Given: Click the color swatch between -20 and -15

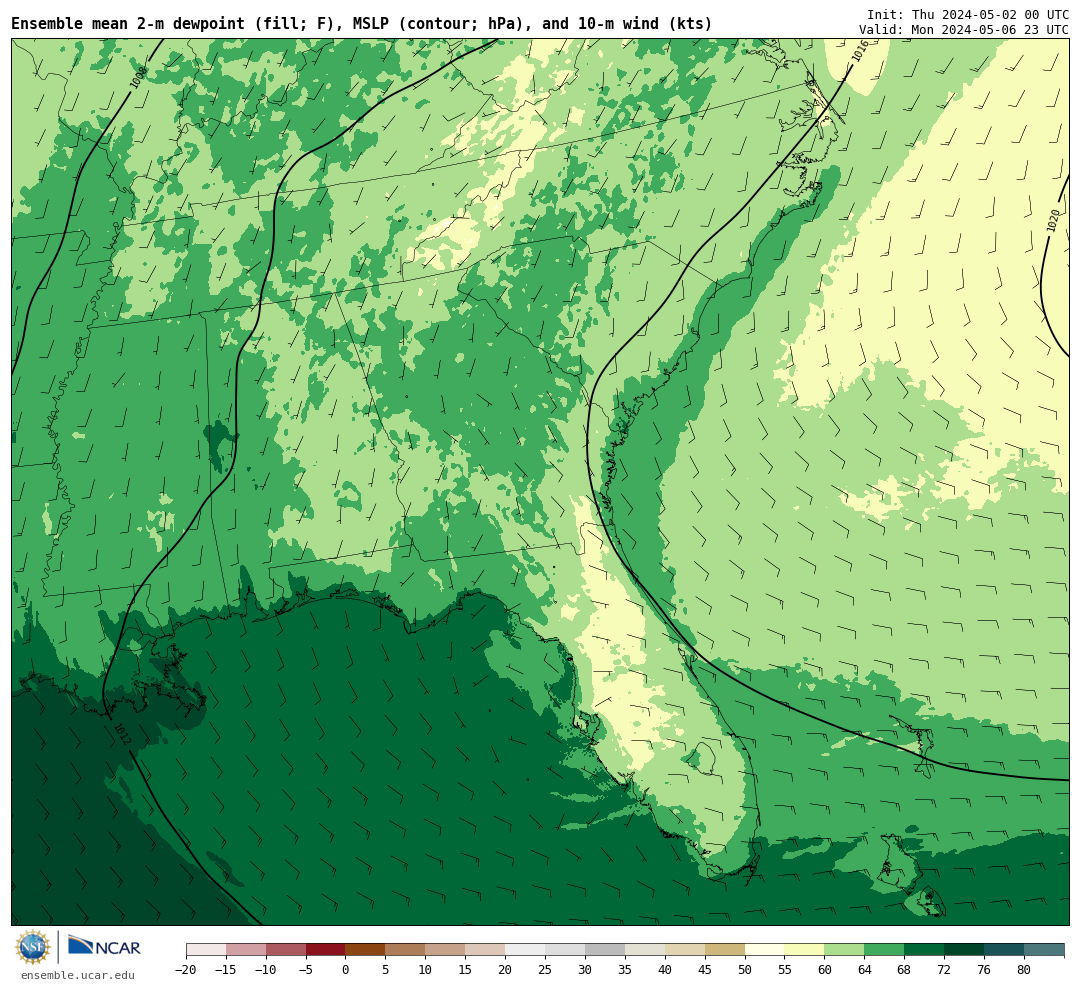Looking at the screenshot, I should [206, 950].
